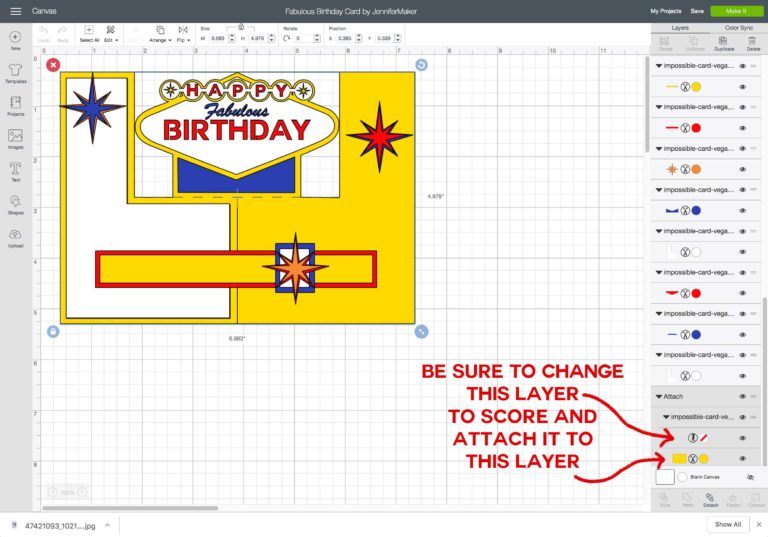Viewport: 768px width, 537px height.
Task: Click the Blank Canvas color circle
Action: pos(682,477)
